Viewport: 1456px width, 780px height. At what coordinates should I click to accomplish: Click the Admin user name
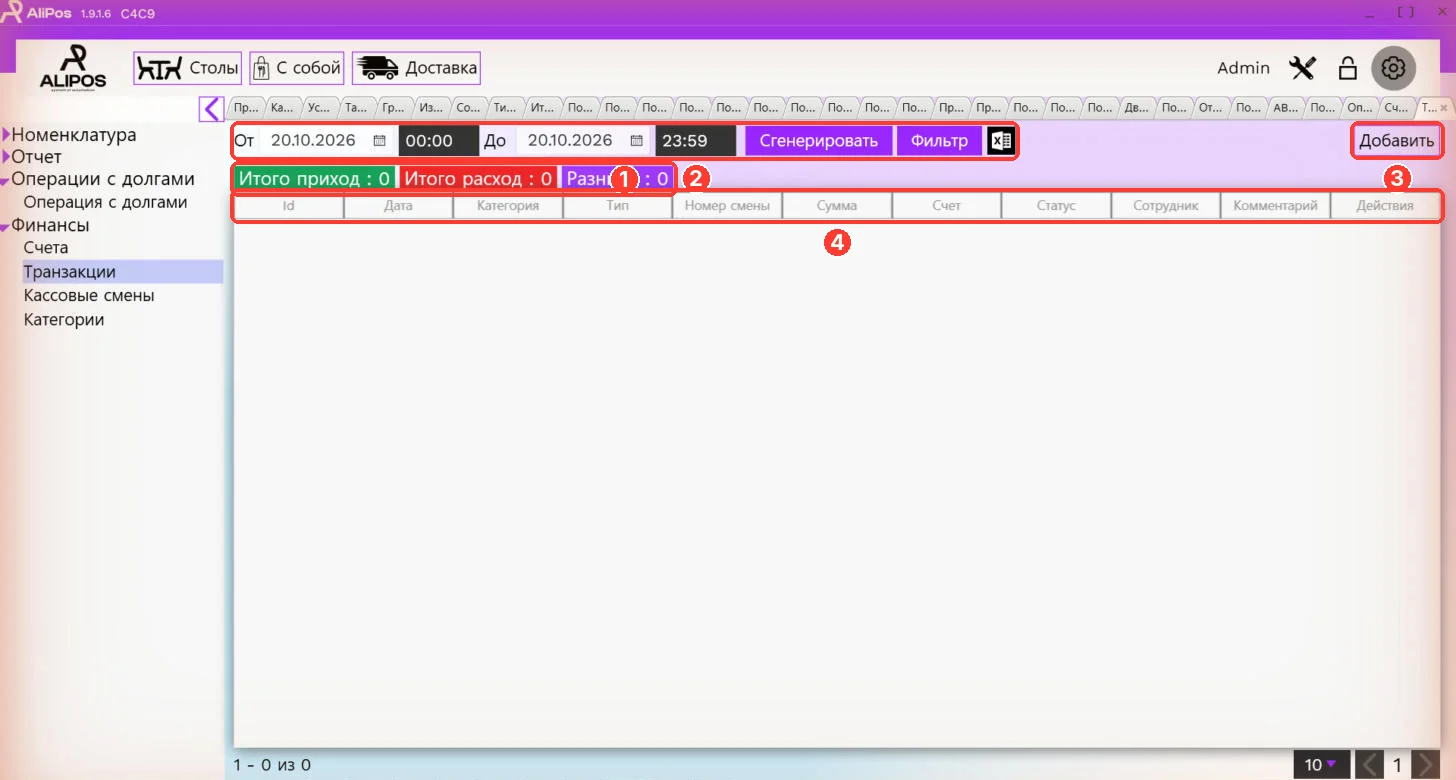(x=1243, y=68)
